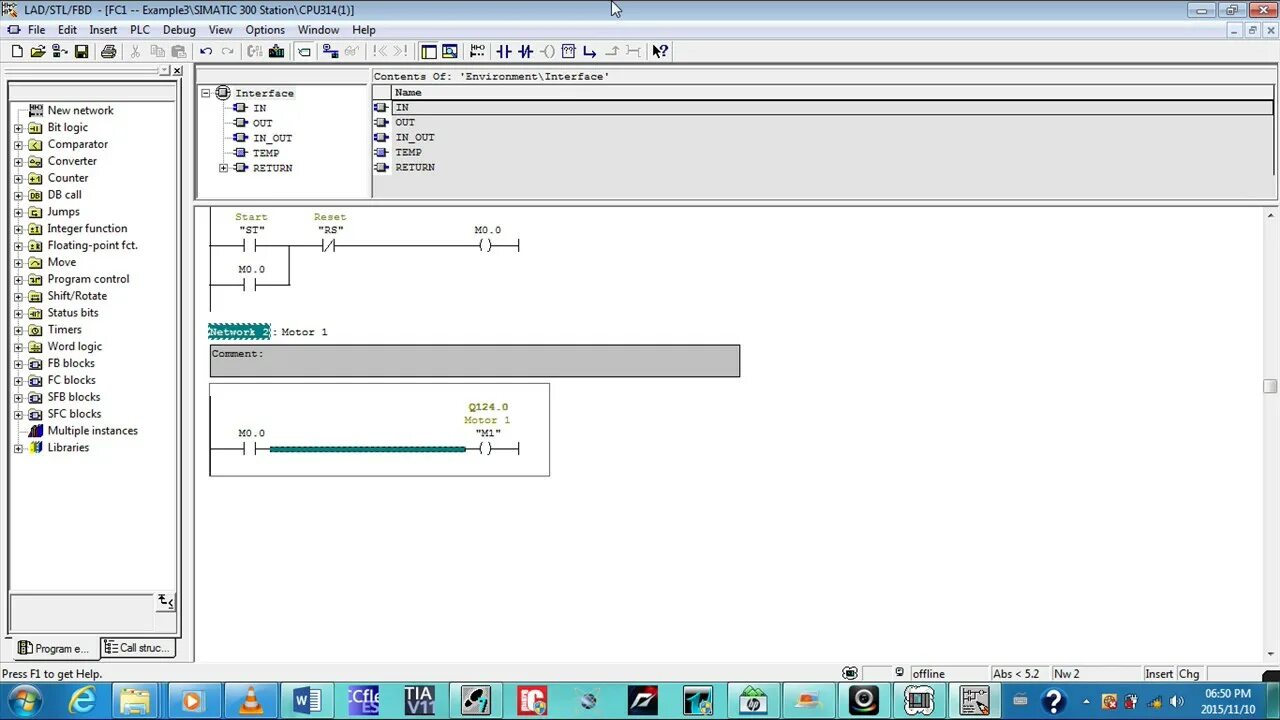Expand the Move category
The width and height of the screenshot is (1280, 720).
click(18, 262)
